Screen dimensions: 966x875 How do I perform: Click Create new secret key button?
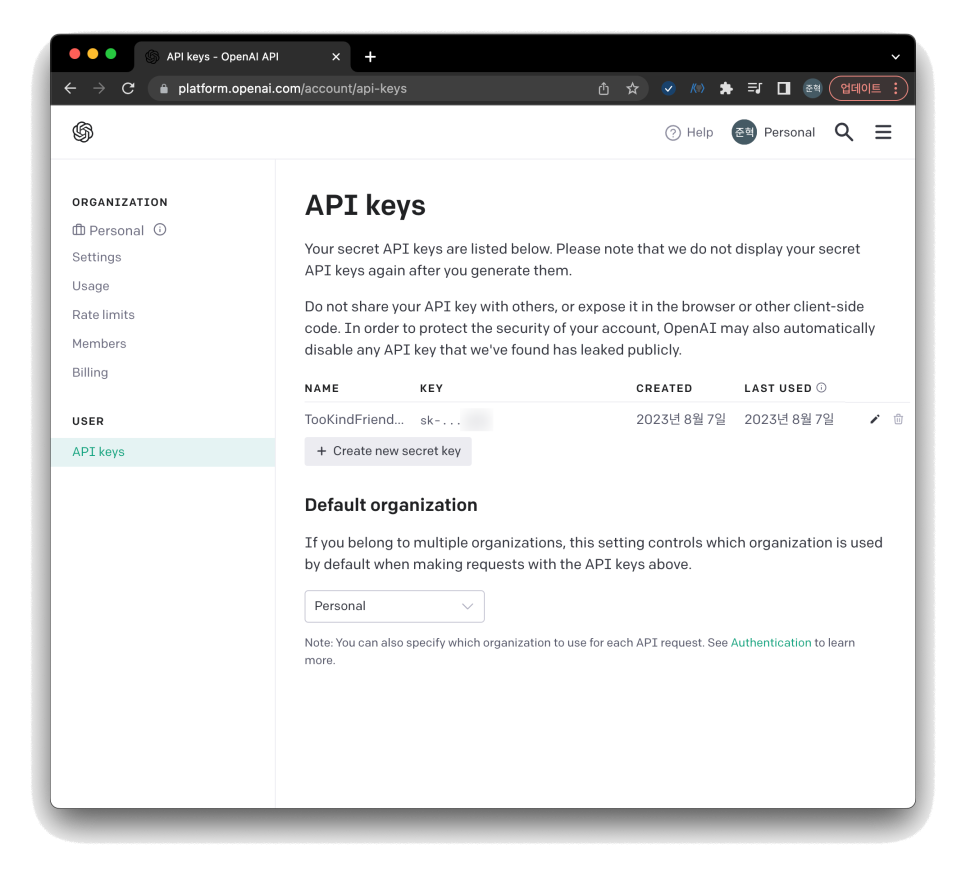[x=388, y=451]
